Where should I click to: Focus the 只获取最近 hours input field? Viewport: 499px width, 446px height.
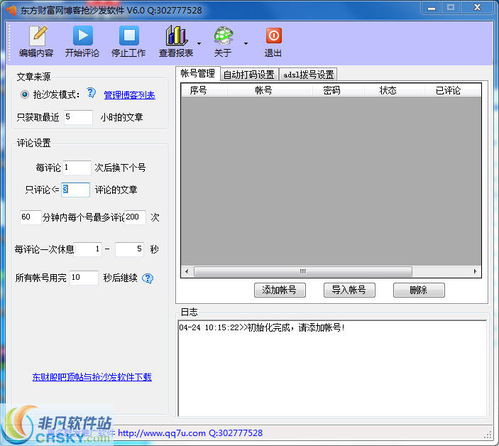(x=78, y=117)
